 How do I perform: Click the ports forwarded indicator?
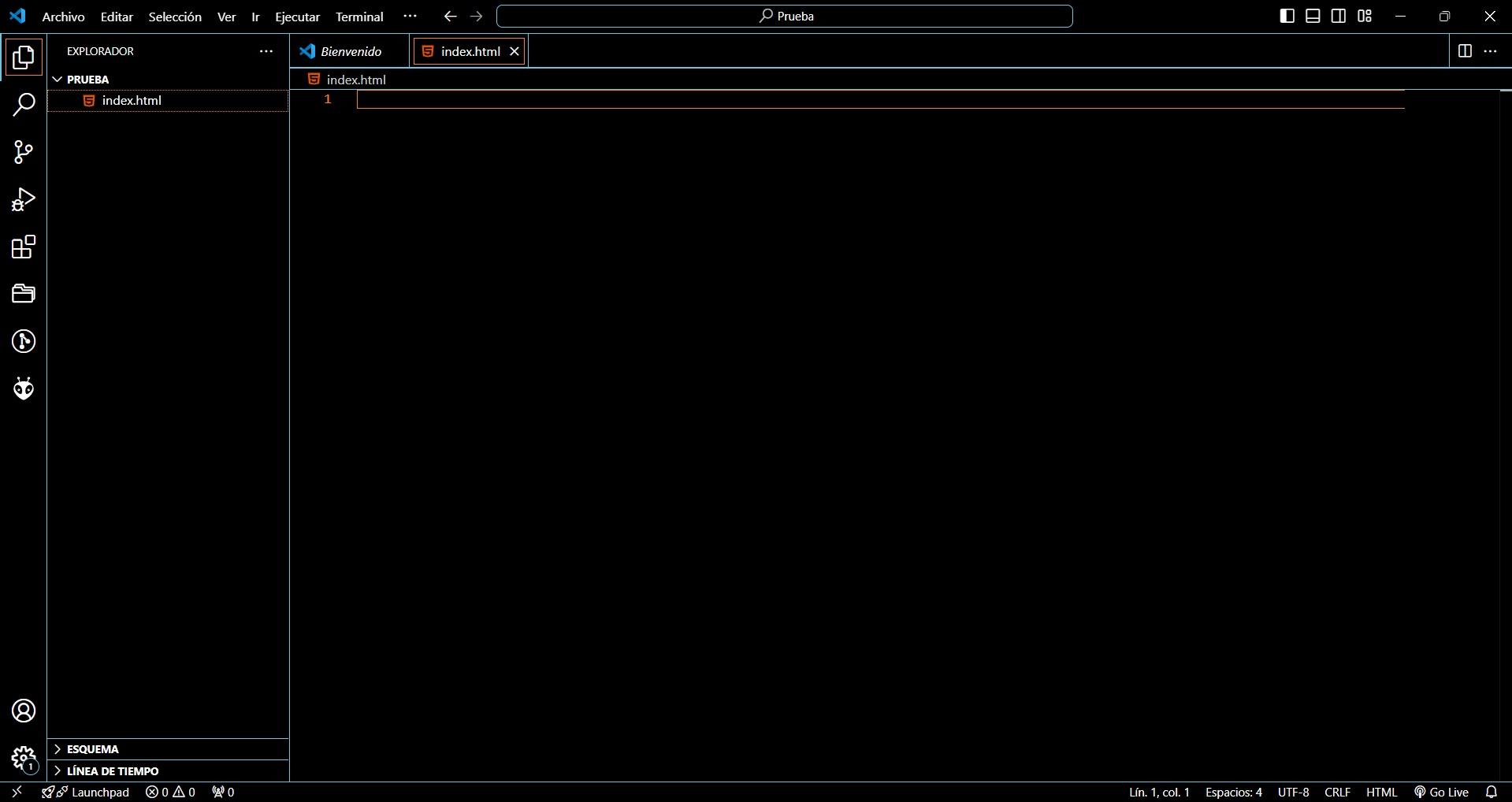[223, 792]
